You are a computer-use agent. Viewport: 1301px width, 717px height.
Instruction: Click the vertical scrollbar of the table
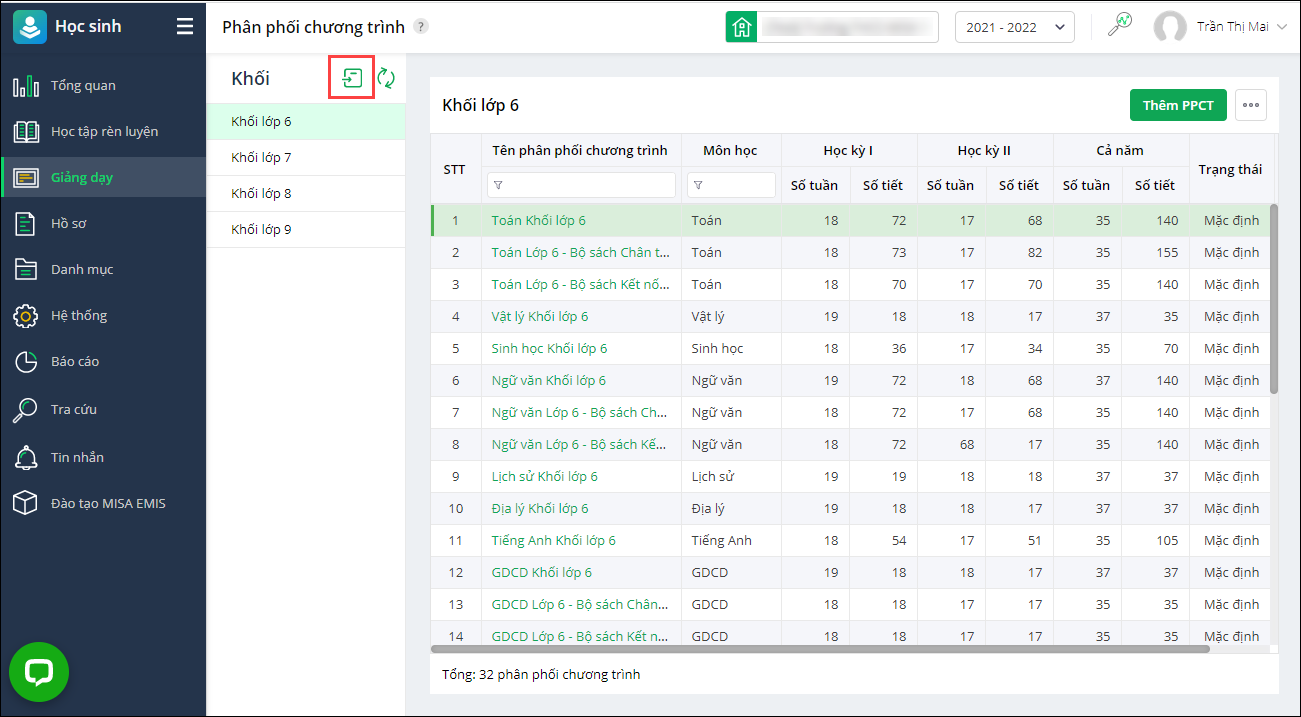click(x=1274, y=298)
